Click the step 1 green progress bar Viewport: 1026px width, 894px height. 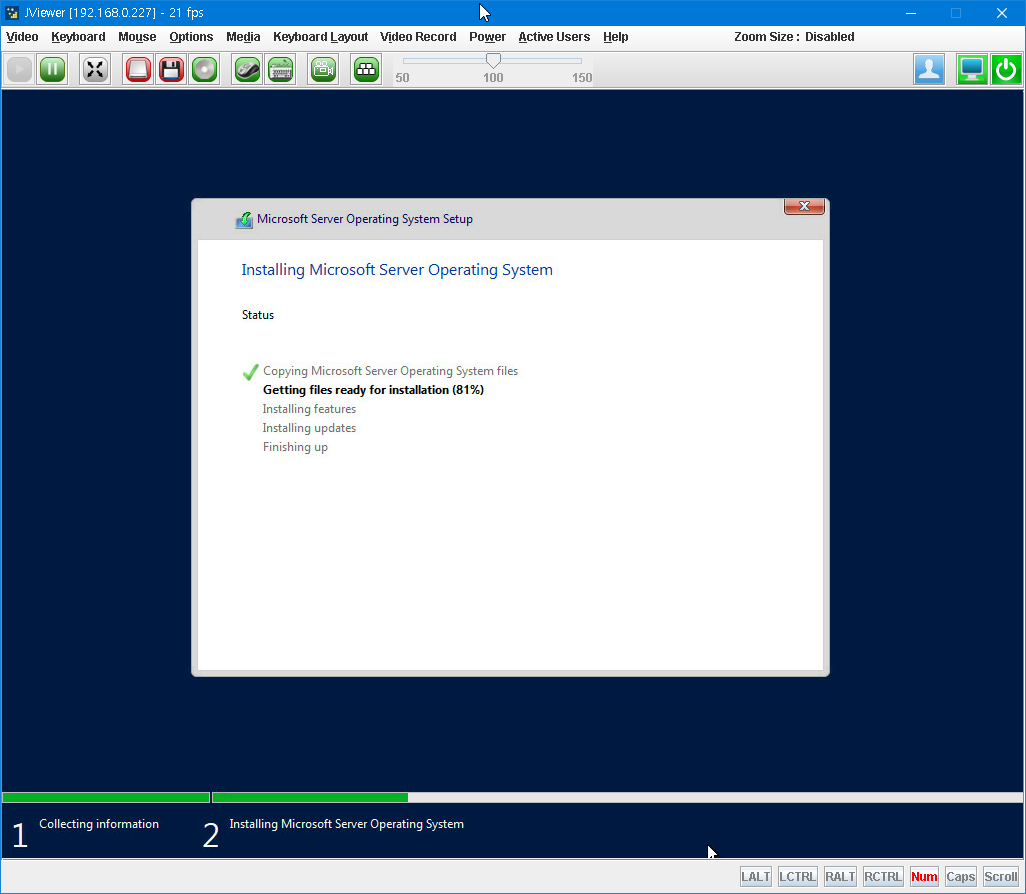coord(106,797)
